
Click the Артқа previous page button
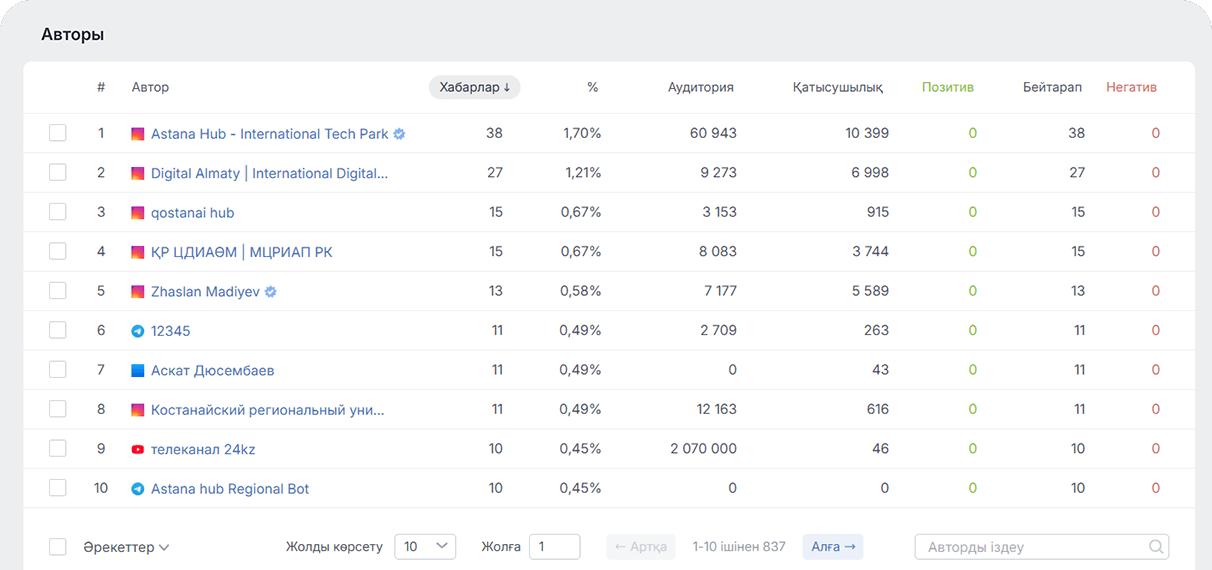641,547
